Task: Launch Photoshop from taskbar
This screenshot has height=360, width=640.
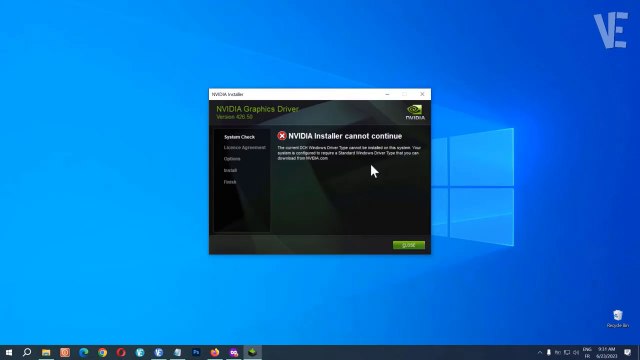Action: (196, 352)
